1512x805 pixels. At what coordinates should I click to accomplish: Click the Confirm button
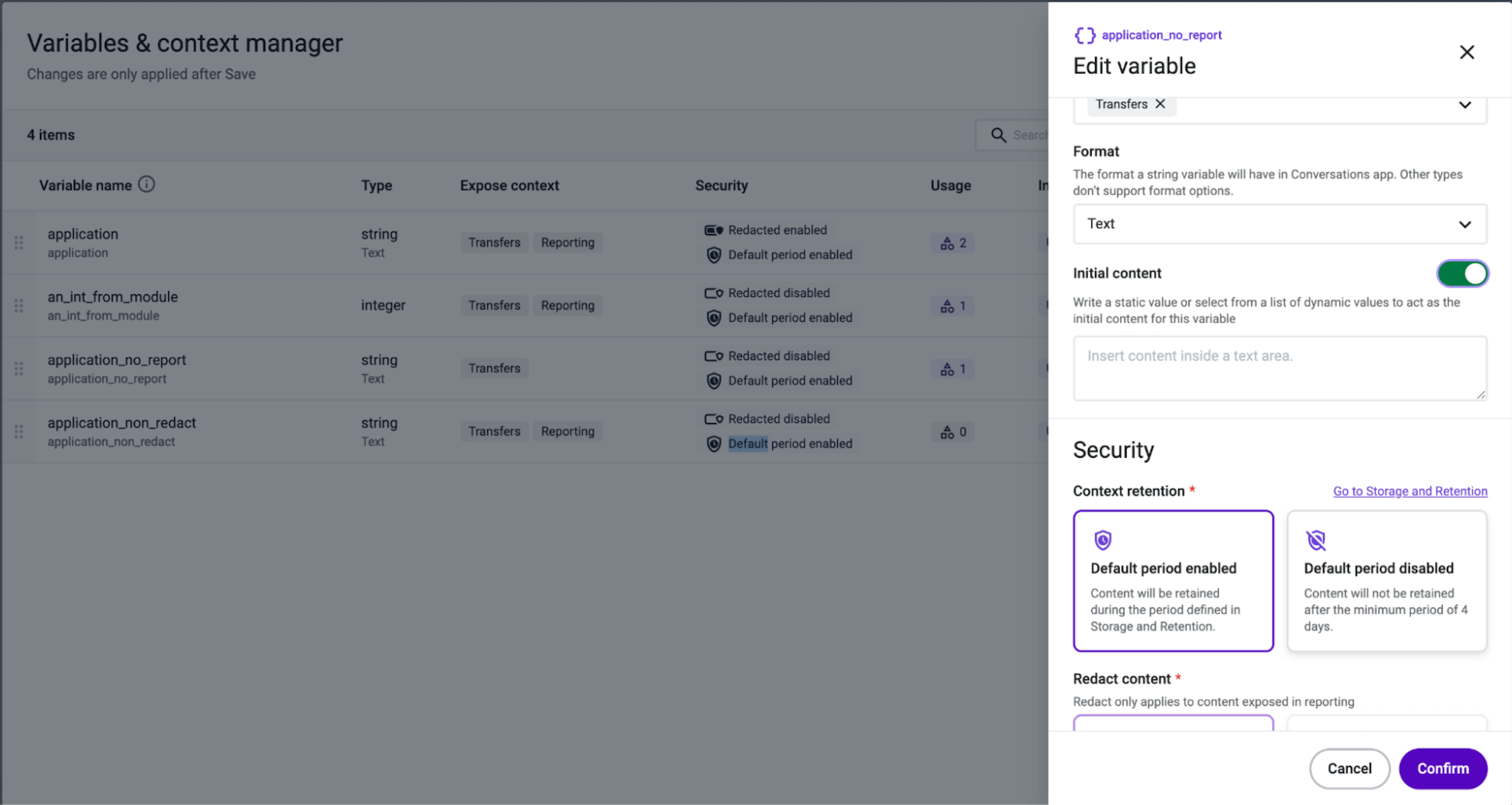[1443, 768]
